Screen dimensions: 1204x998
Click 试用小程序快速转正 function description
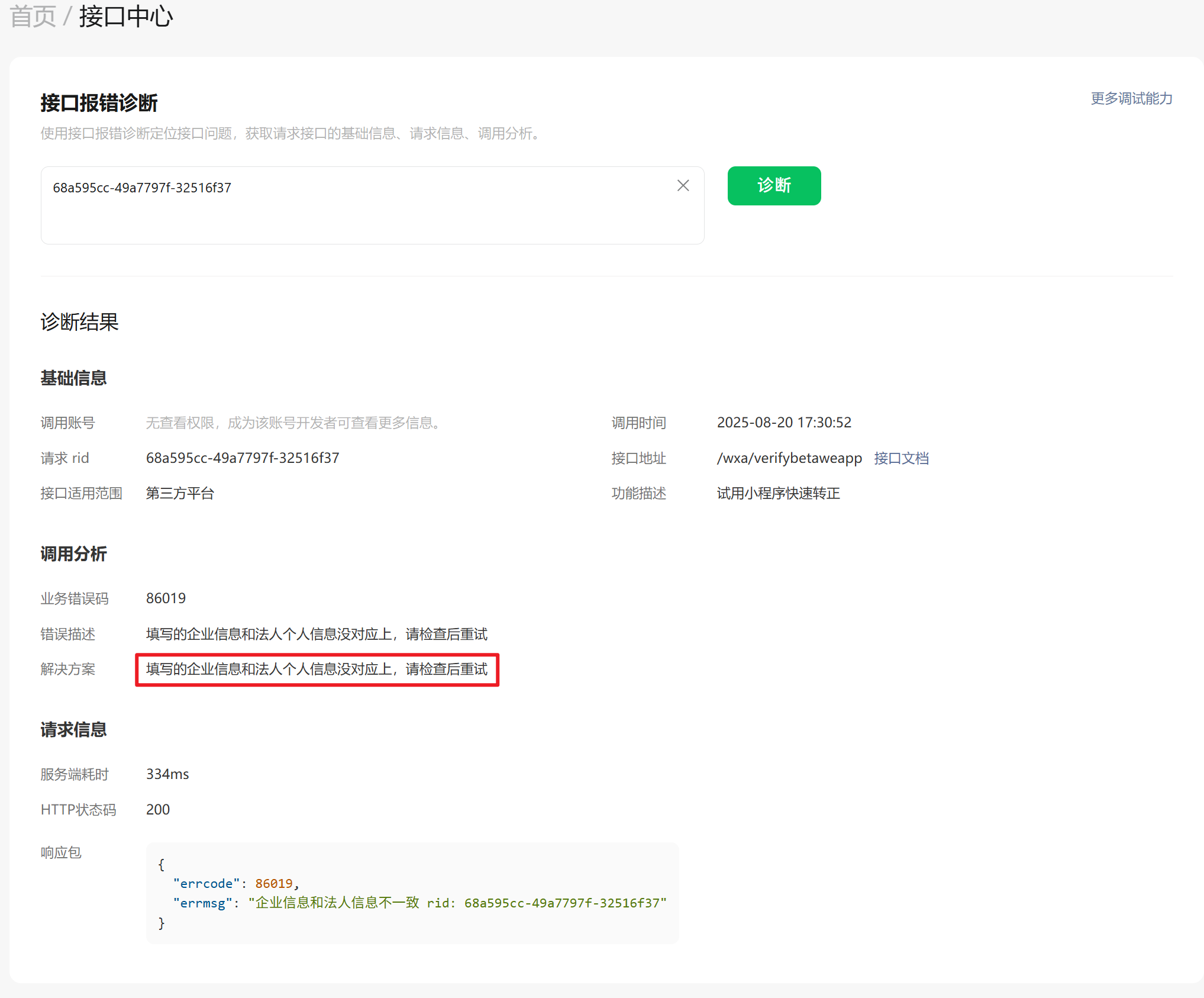click(x=778, y=494)
